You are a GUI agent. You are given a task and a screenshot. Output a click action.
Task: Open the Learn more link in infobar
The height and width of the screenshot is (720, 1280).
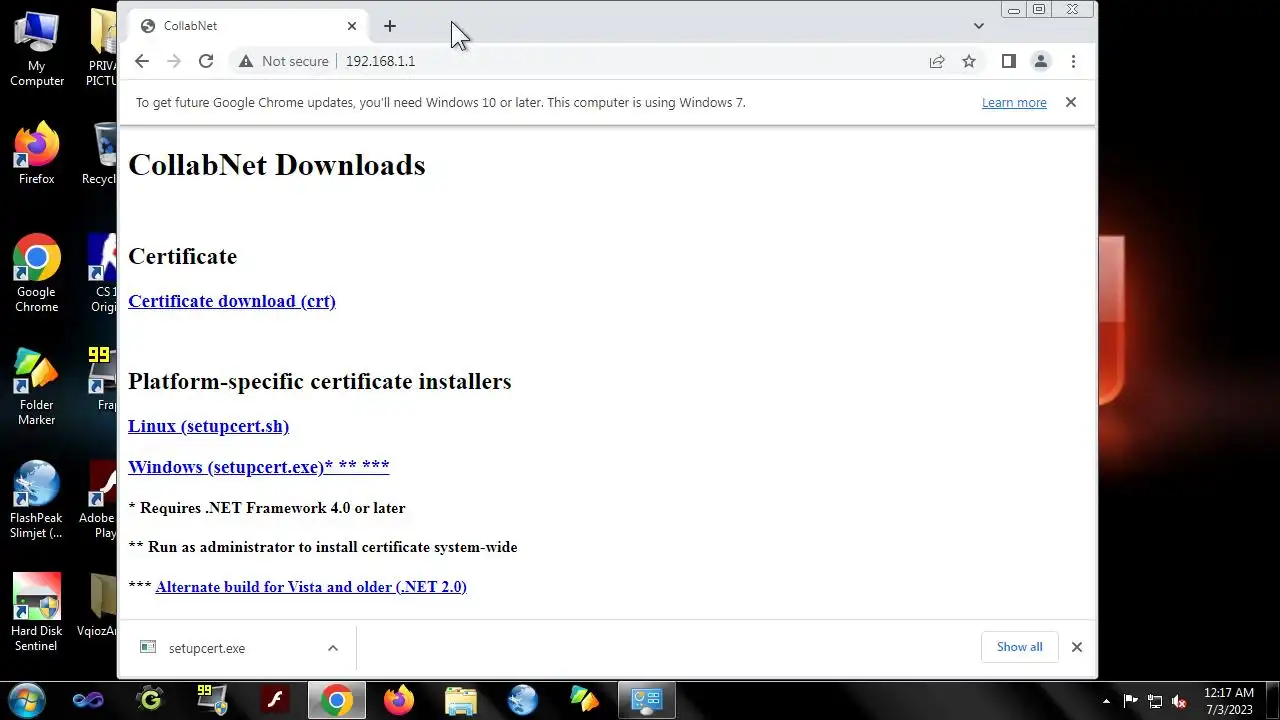click(1014, 102)
